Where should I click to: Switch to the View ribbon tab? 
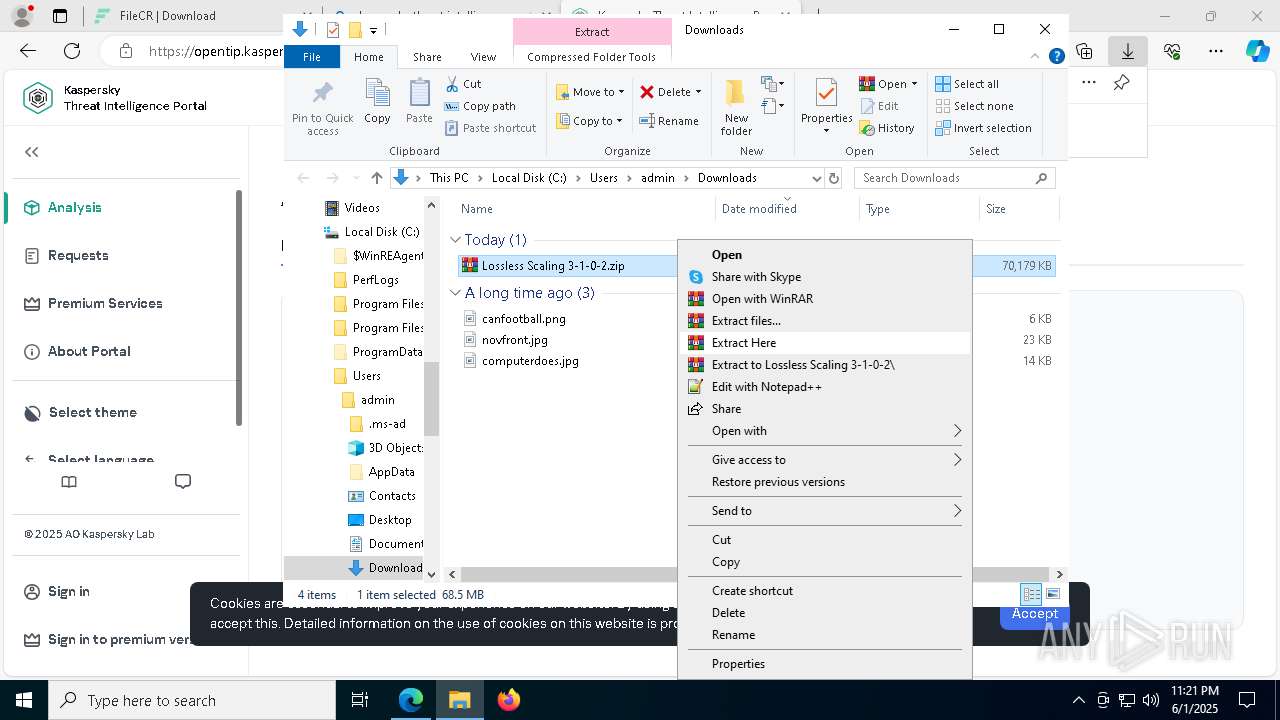(x=483, y=57)
